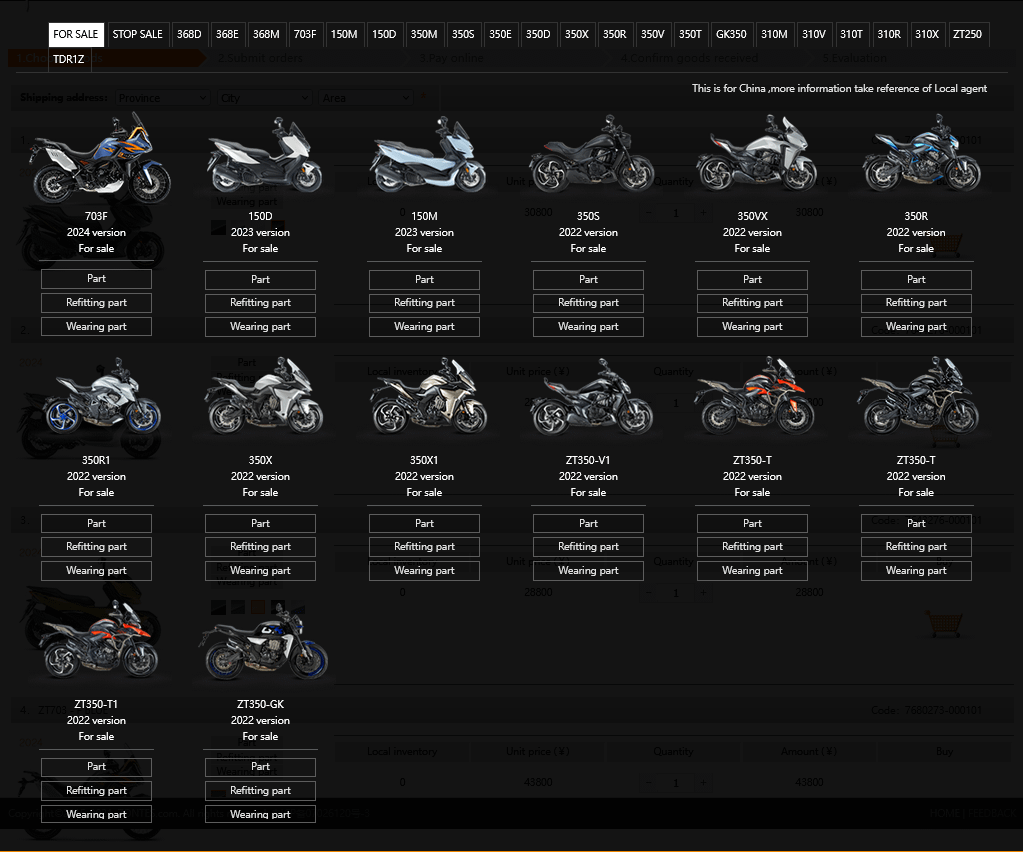Screen dimensions: 1024x852
Task: Switch to the STOP SALE tab
Action: [137, 34]
